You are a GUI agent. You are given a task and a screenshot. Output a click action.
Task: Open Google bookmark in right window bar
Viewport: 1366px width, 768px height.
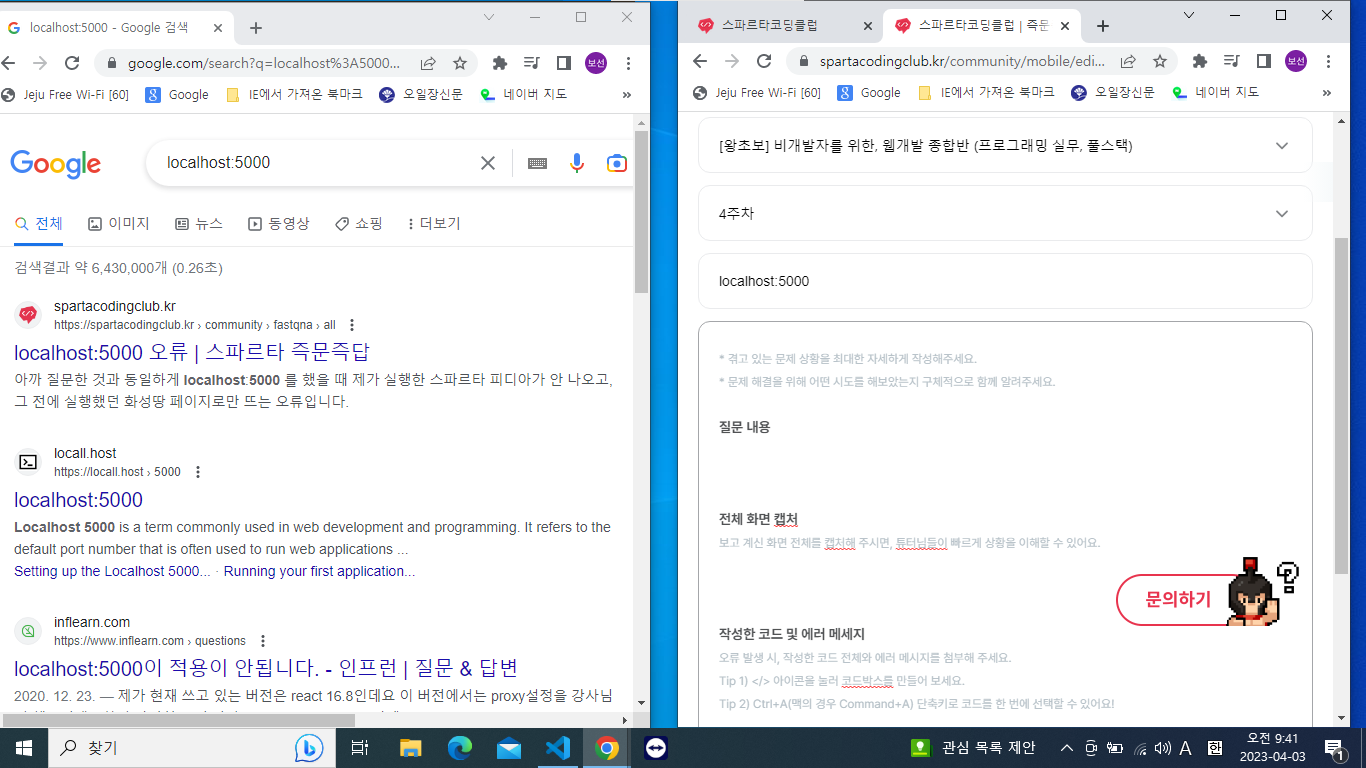tap(869, 93)
